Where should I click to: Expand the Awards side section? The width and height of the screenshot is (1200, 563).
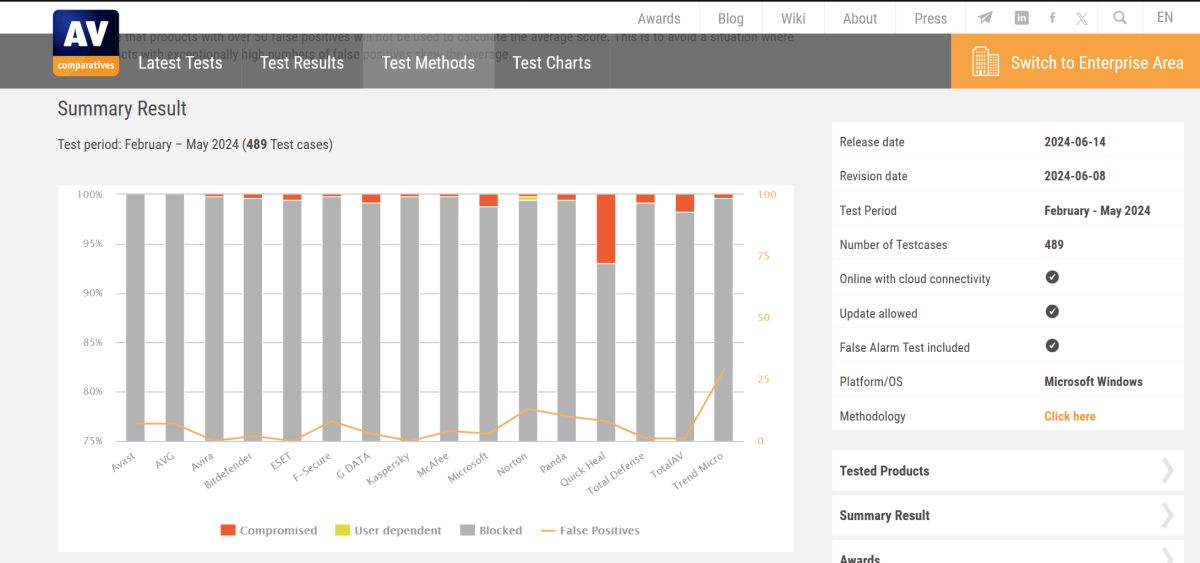[1008, 552]
